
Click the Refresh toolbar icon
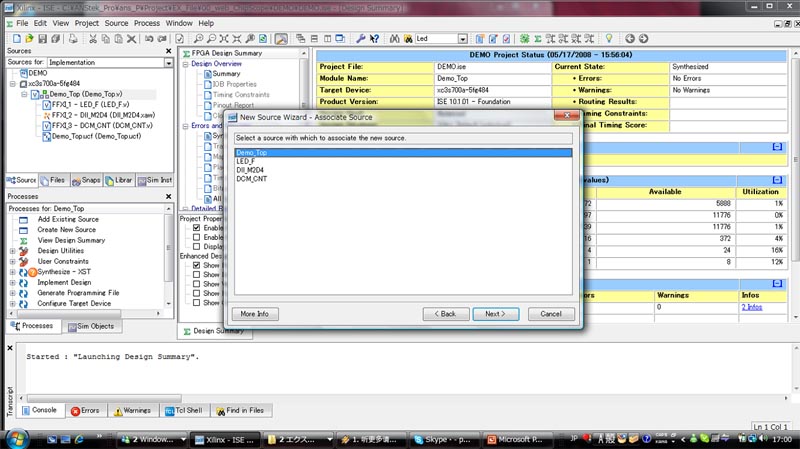click(263, 39)
